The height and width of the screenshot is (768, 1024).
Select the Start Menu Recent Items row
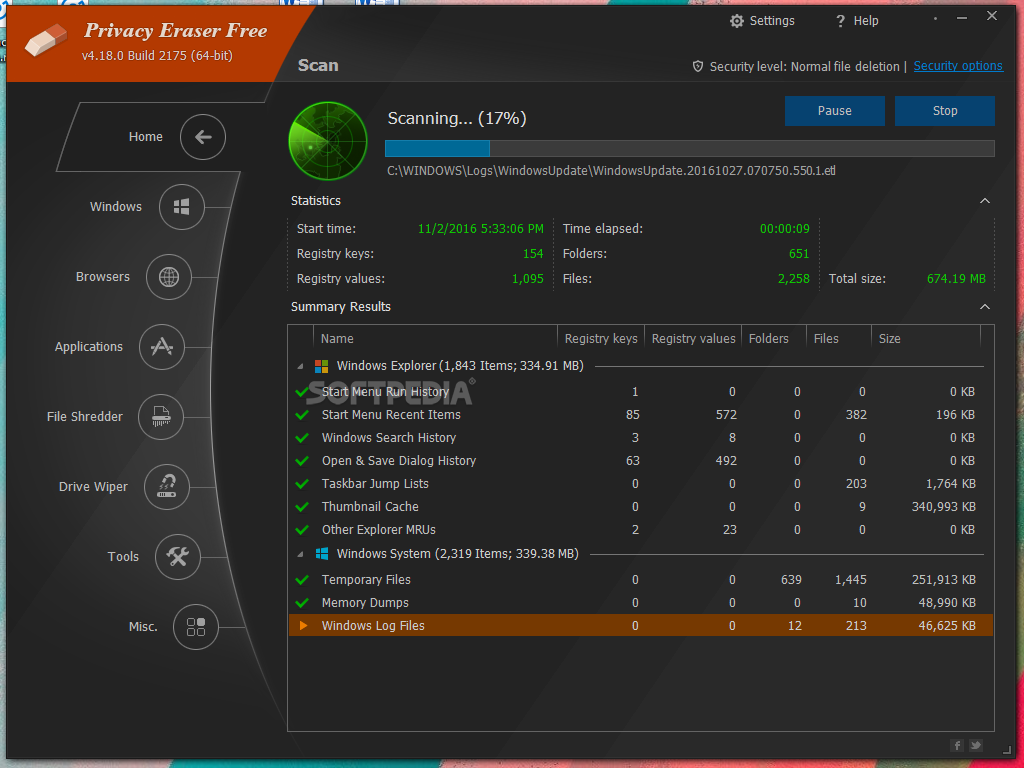(641, 415)
